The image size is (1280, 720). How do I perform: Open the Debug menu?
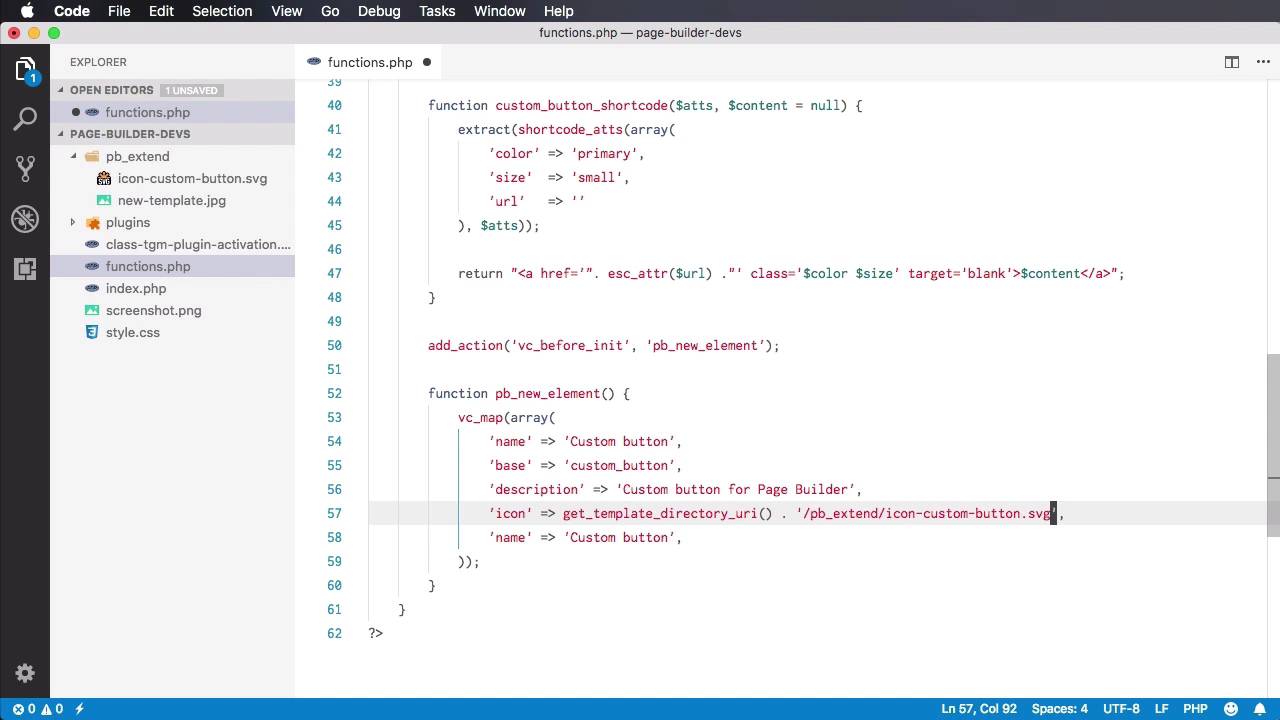(379, 11)
